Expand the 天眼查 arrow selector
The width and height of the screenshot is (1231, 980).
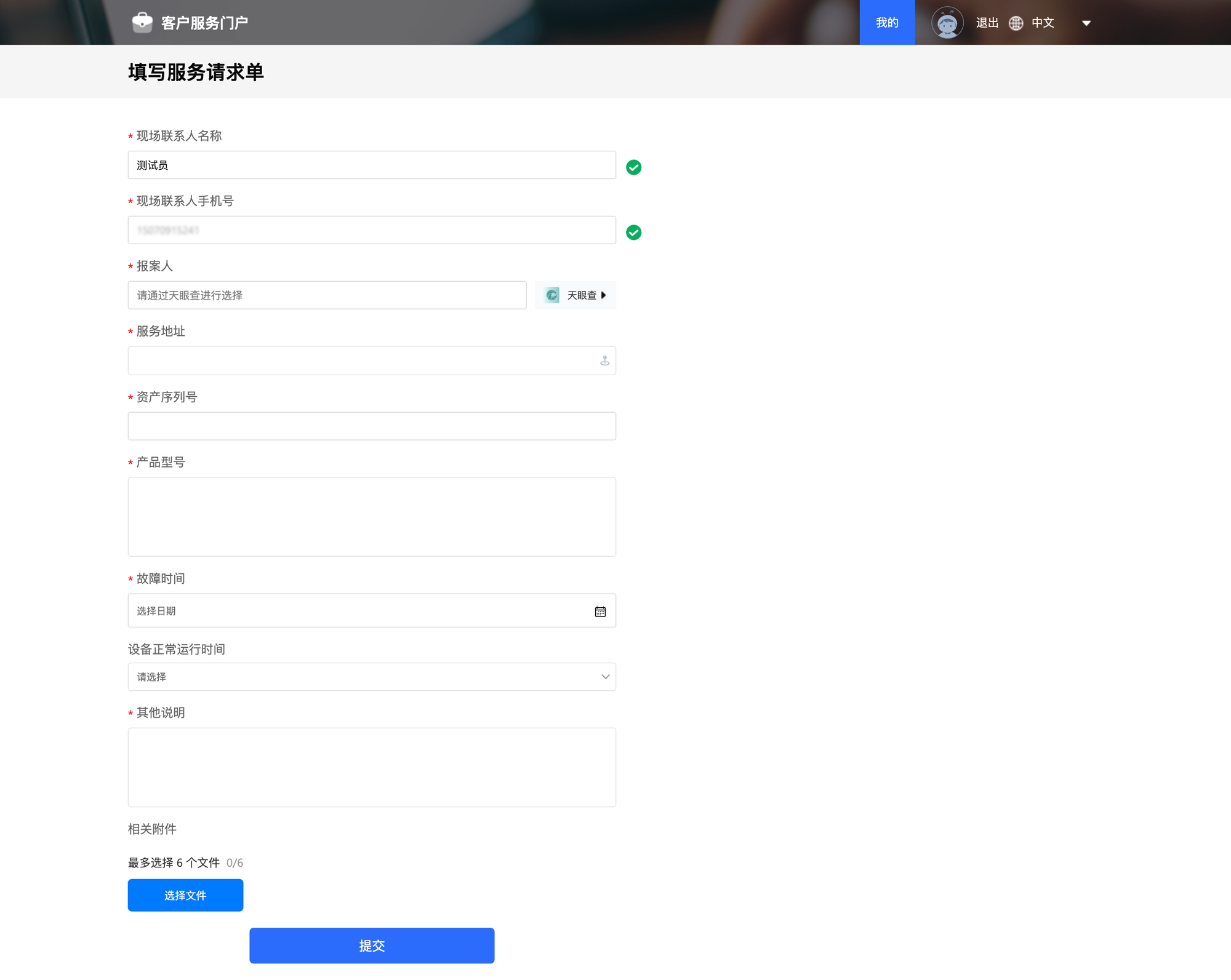(603, 295)
